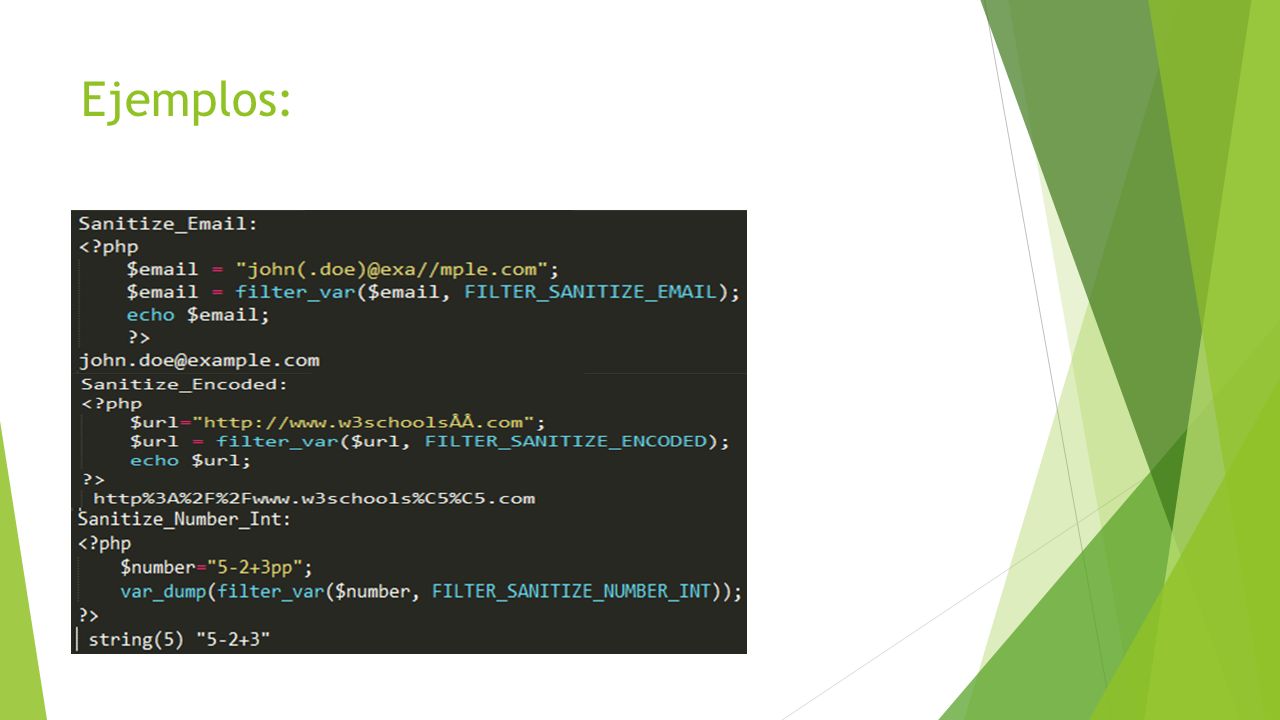Click the 'echo $url;' line
Screen dimensions: 1280x720
[190, 461]
